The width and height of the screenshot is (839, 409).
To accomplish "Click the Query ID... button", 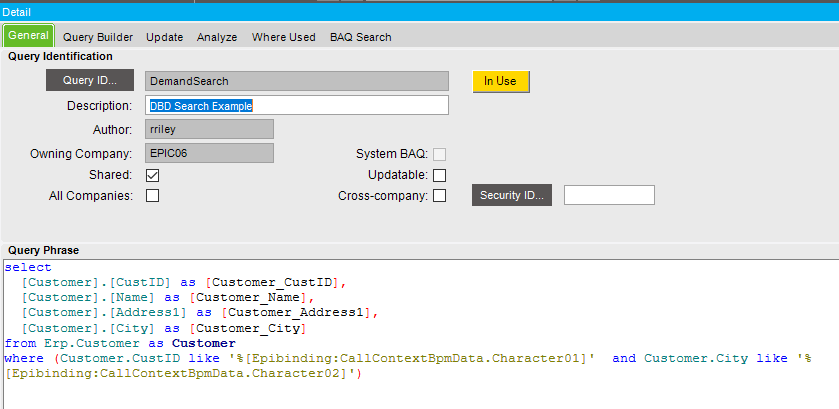I will [x=89, y=81].
